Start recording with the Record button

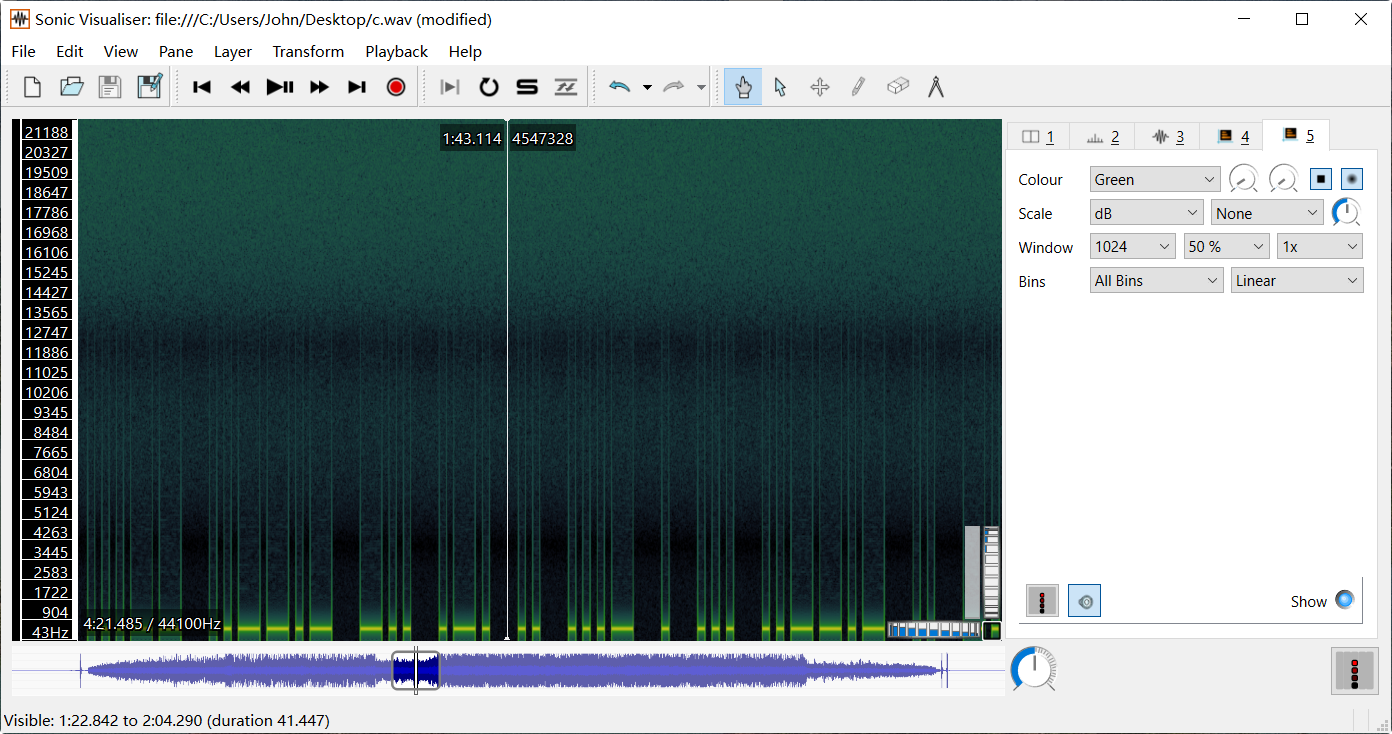click(x=395, y=86)
